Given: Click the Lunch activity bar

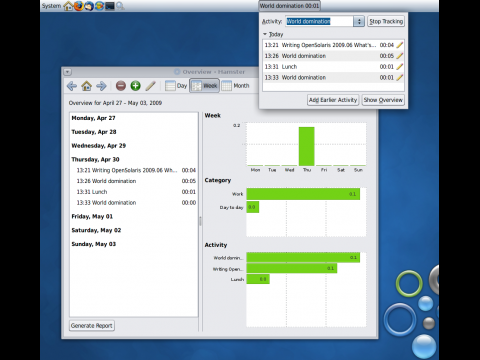Looking at the screenshot, I should coord(258,279).
